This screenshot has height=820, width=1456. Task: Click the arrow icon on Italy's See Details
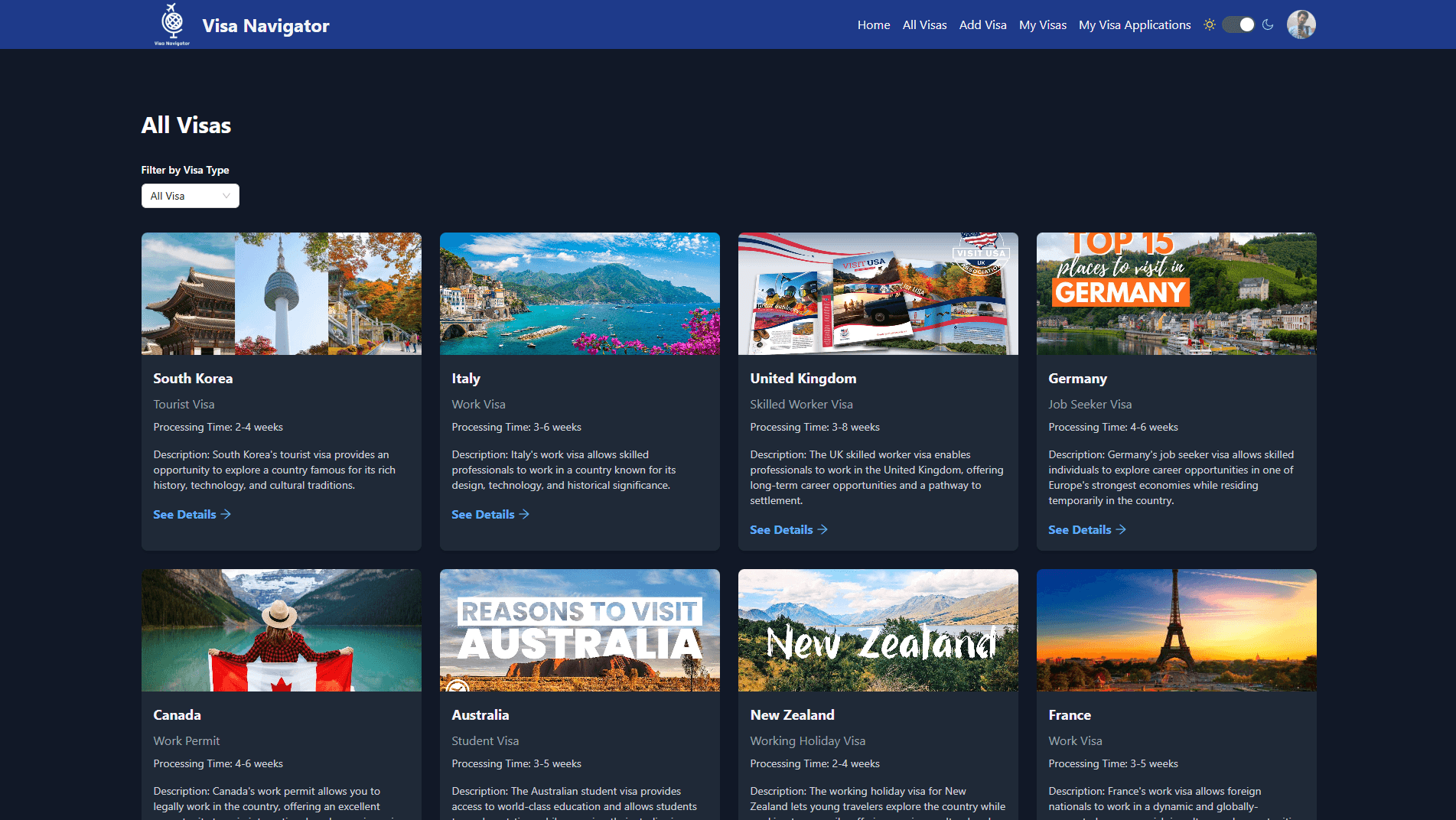[523, 514]
